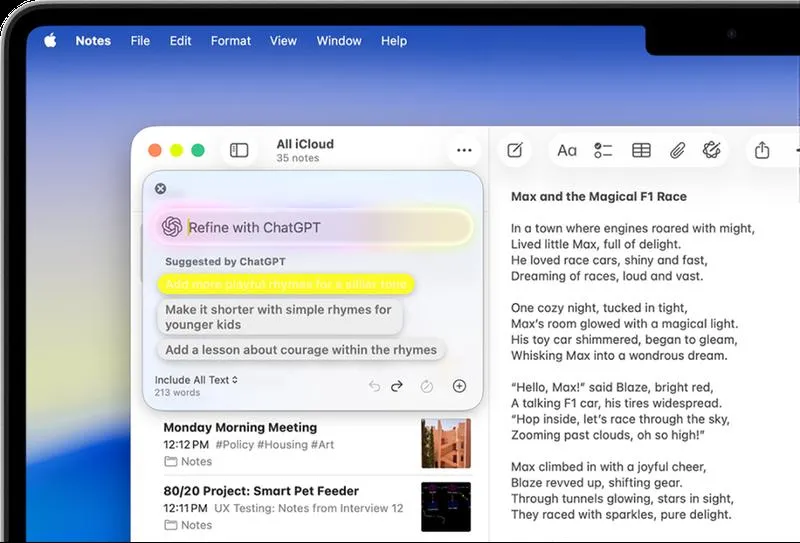Image resolution: width=800 pixels, height=543 pixels.
Task: Close the ChatGPT refine popup
Action: tap(160, 189)
